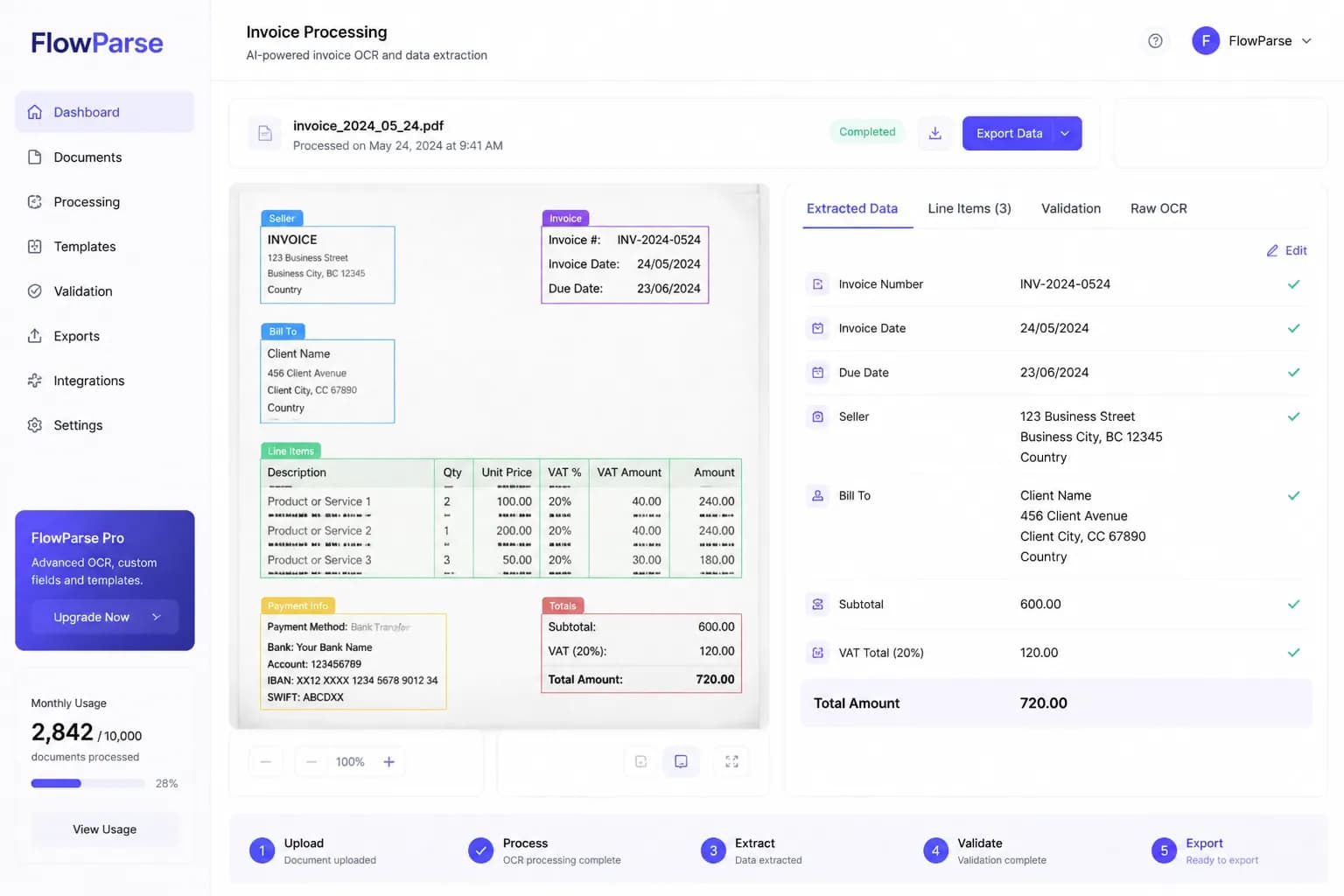Click the Templates sidebar icon
This screenshot has height=896, width=1344.
(35, 247)
